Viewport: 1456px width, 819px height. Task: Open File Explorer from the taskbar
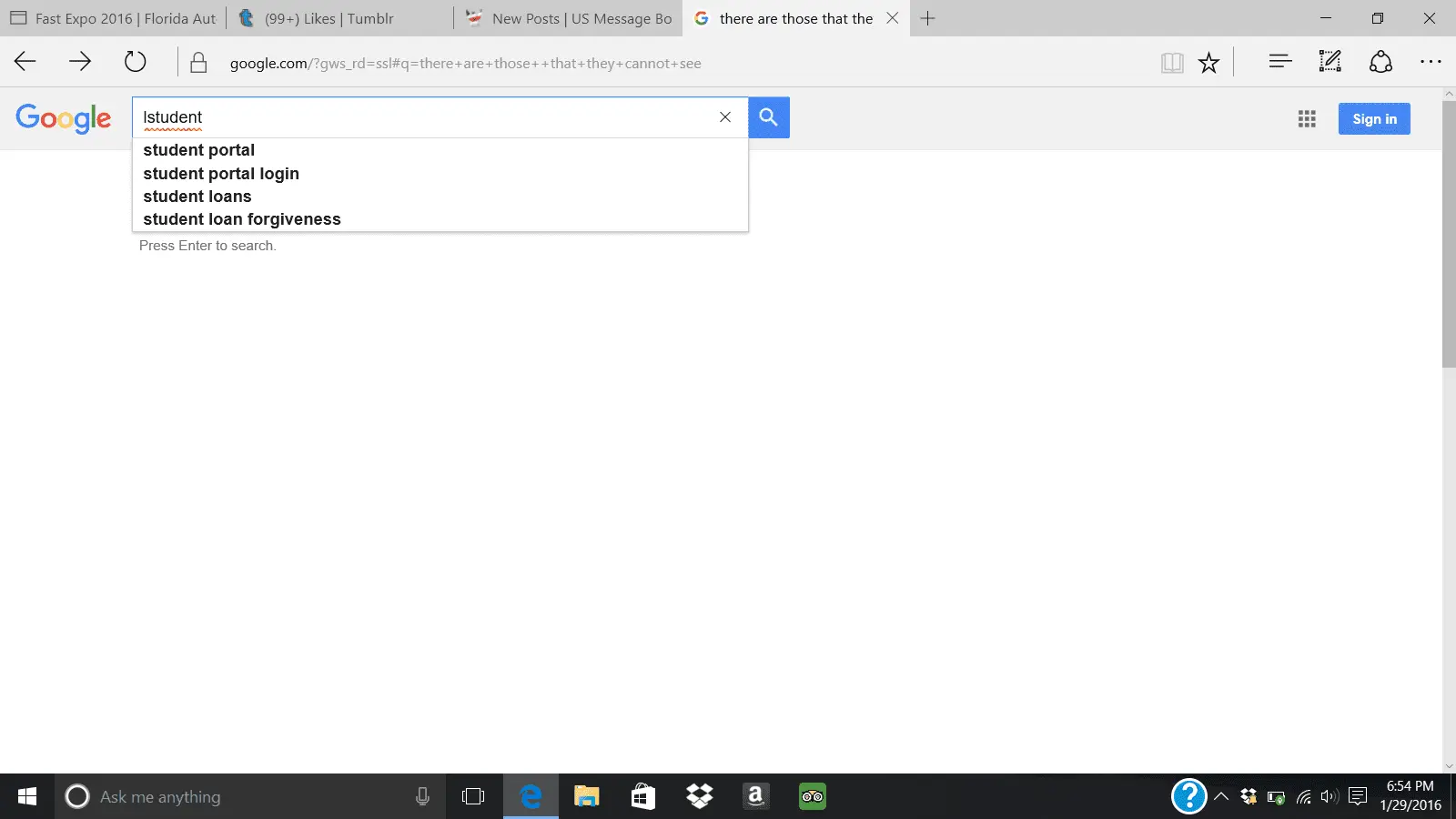[587, 797]
